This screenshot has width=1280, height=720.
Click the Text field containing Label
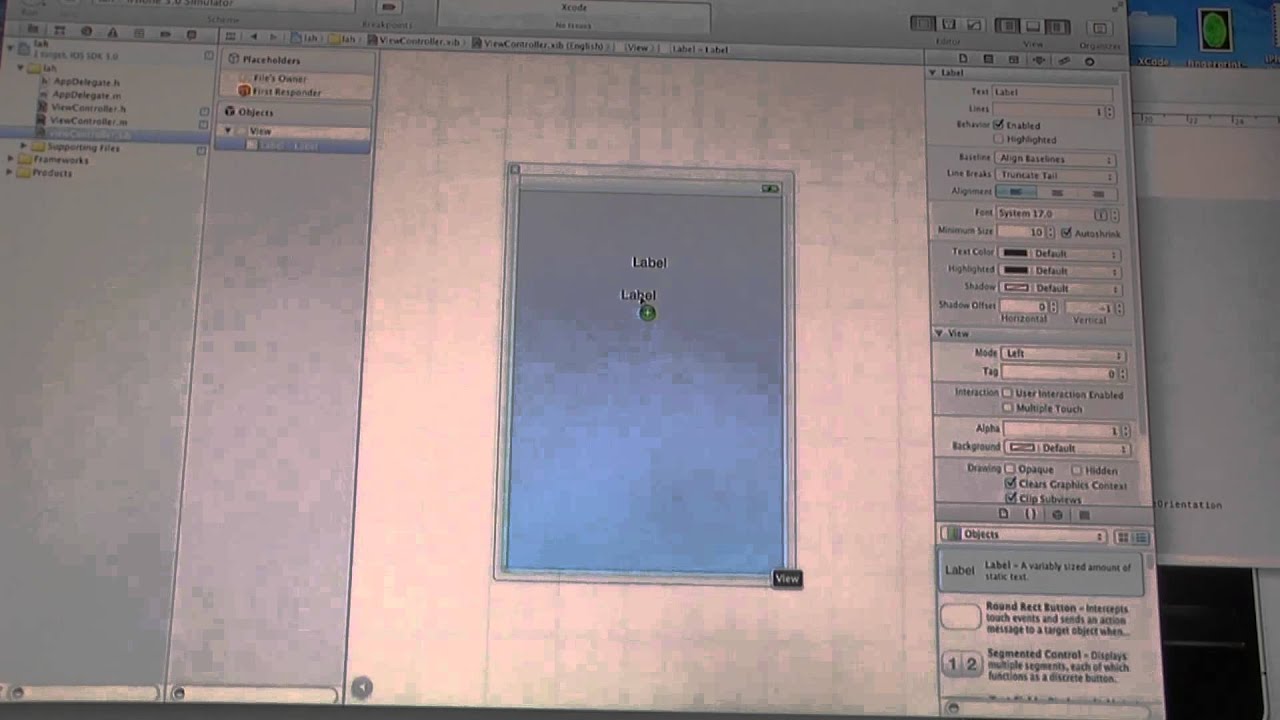(1053, 92)
